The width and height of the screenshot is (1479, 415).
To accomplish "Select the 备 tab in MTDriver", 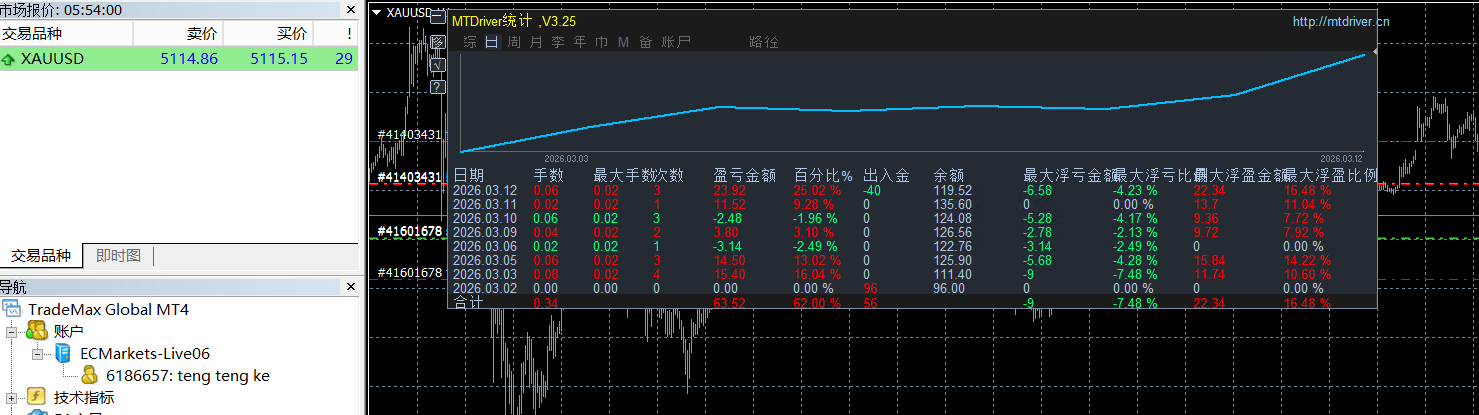I will [645, 42].
